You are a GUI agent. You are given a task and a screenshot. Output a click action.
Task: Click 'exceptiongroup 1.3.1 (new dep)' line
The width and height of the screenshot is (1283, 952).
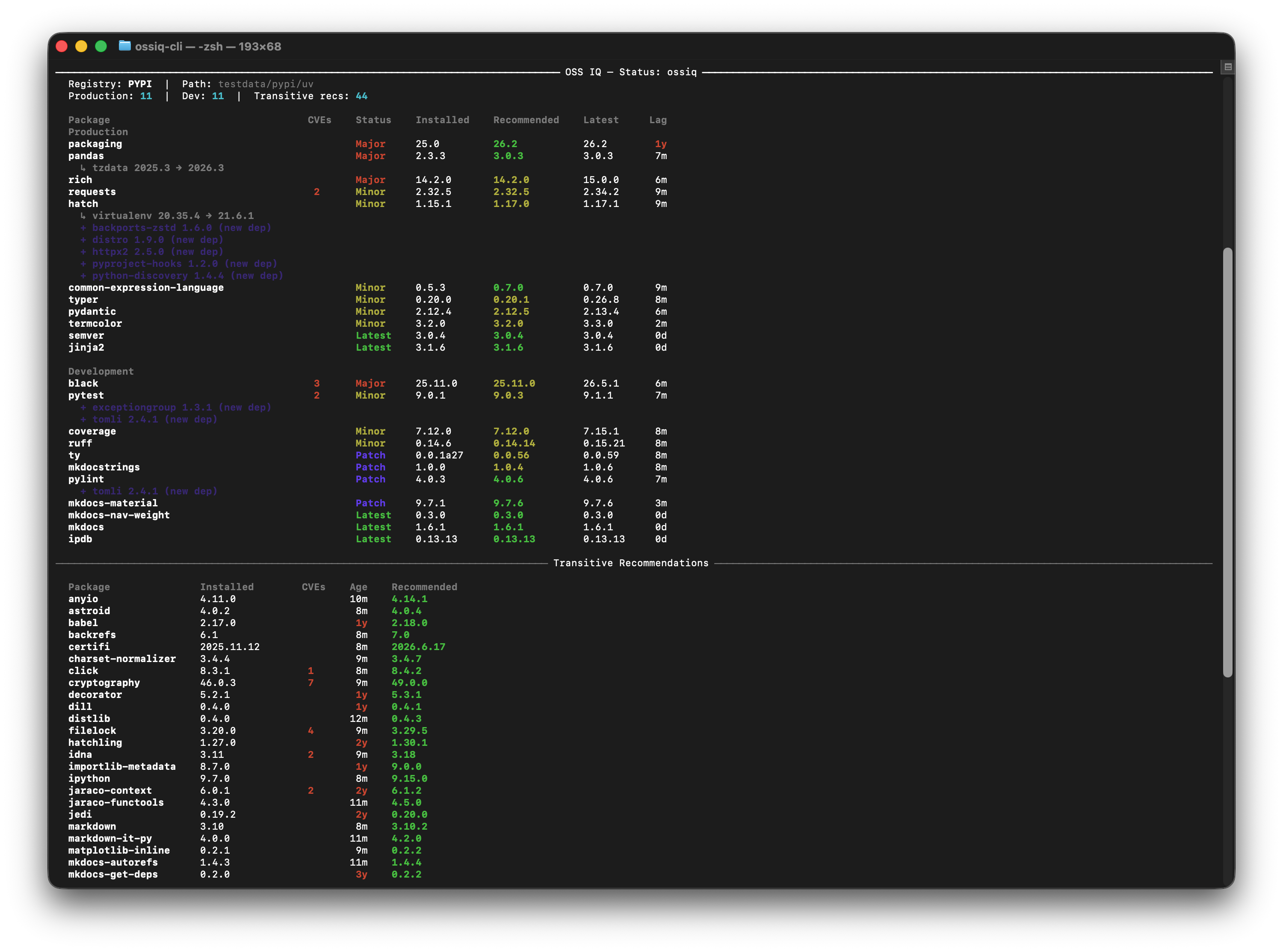176,408
